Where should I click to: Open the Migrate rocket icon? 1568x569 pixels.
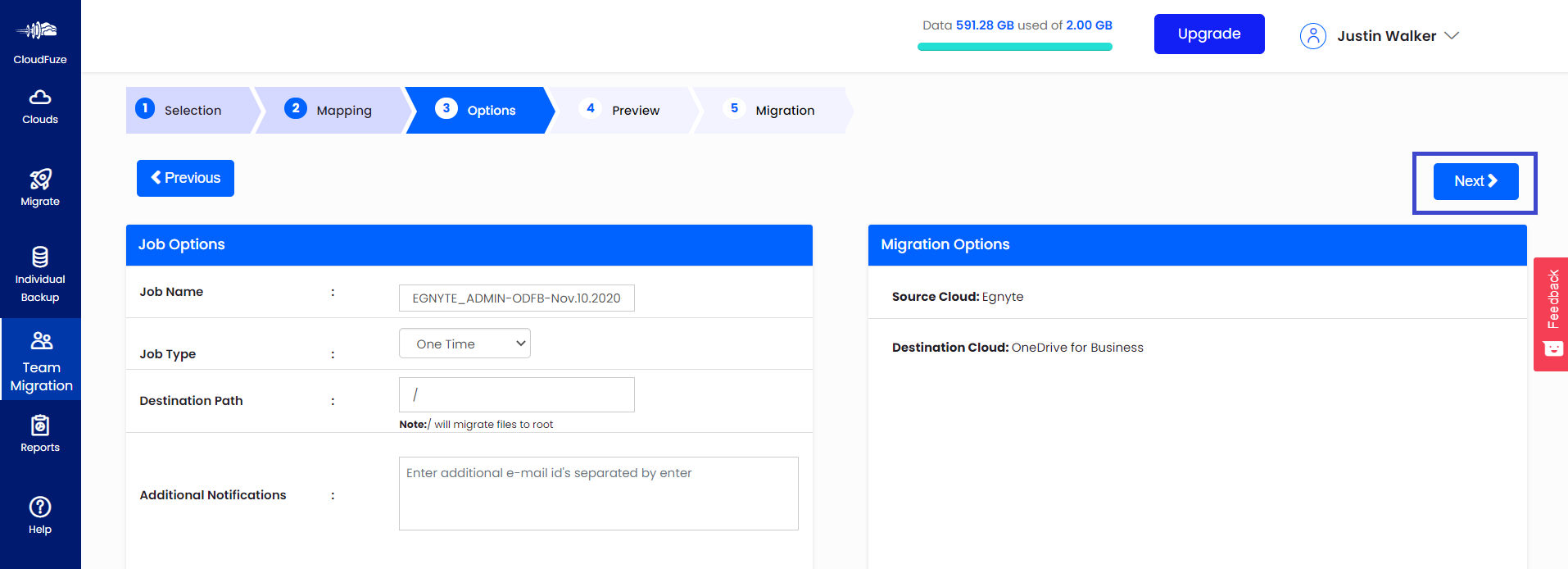point(40,179)
